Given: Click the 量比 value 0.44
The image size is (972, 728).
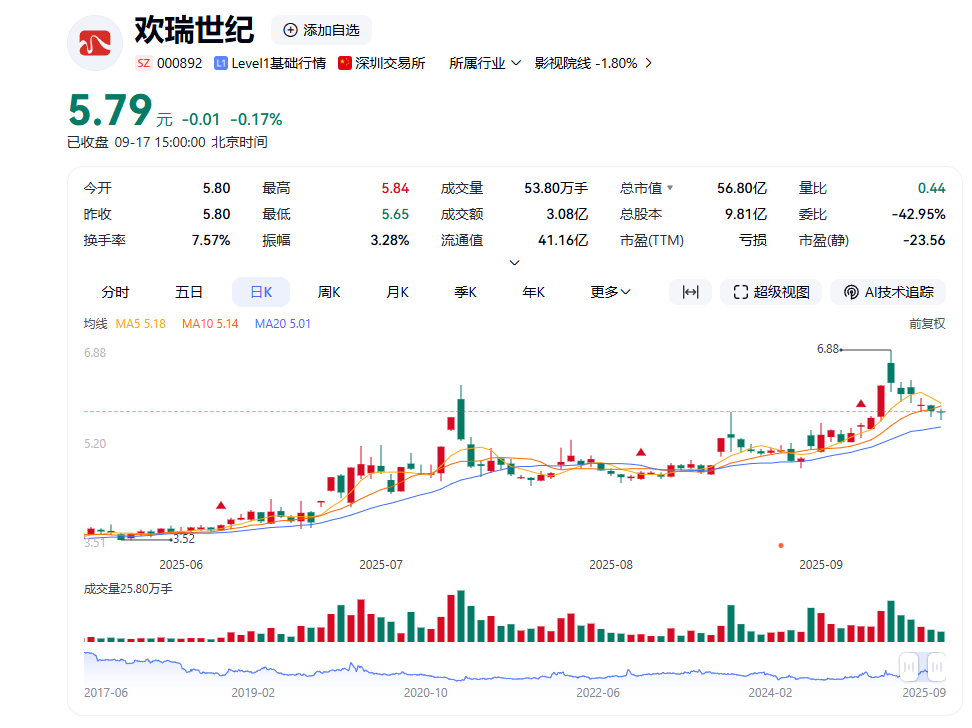Looking at the screenshot, I should (x=932, y=188).
